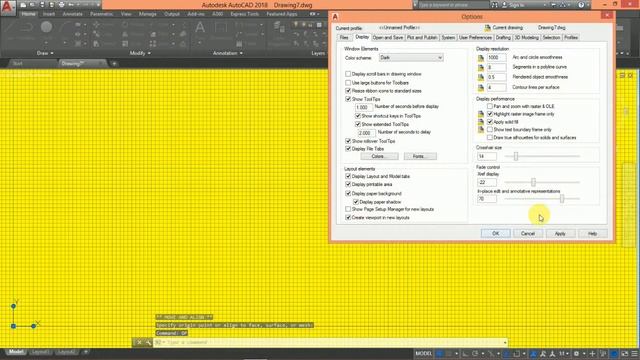
Task: Click the Help button in Options dialog
Action: (x=592, y=233)
